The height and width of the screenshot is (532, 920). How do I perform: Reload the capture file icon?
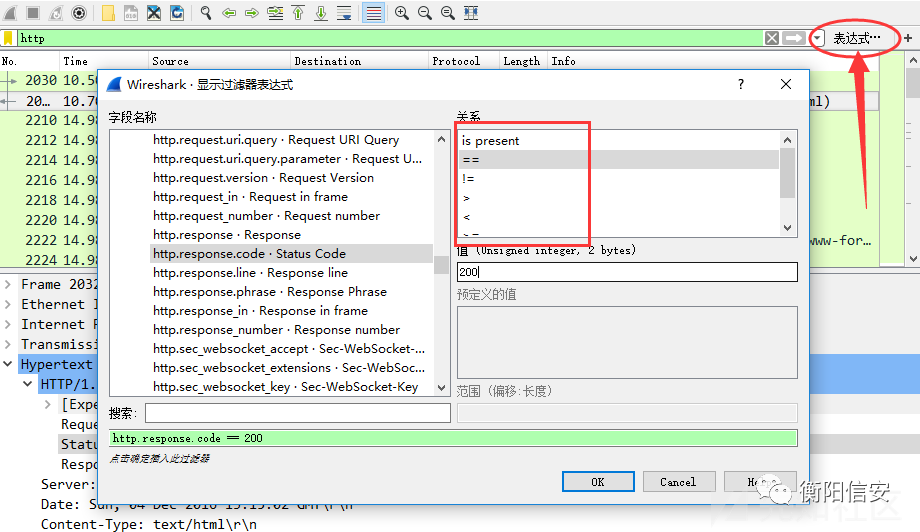click(x=177, y=13)
